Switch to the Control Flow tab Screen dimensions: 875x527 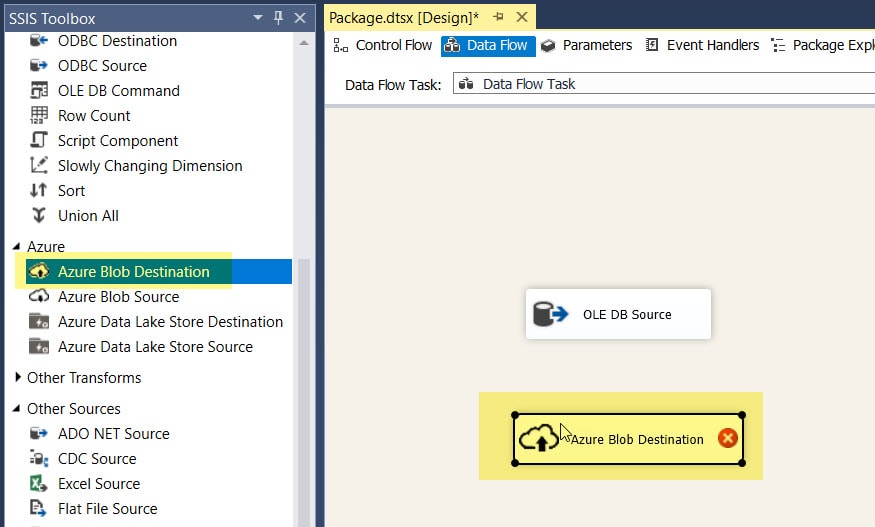pos(383,45)
